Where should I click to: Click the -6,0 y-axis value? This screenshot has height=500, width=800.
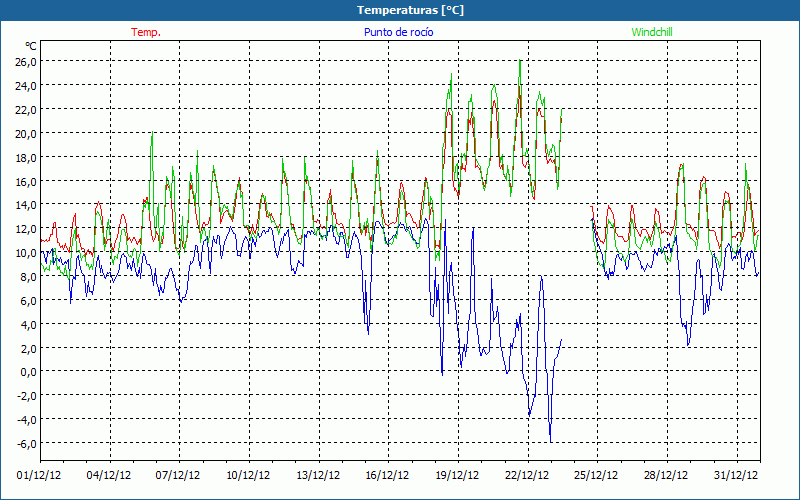click(27, 443)
